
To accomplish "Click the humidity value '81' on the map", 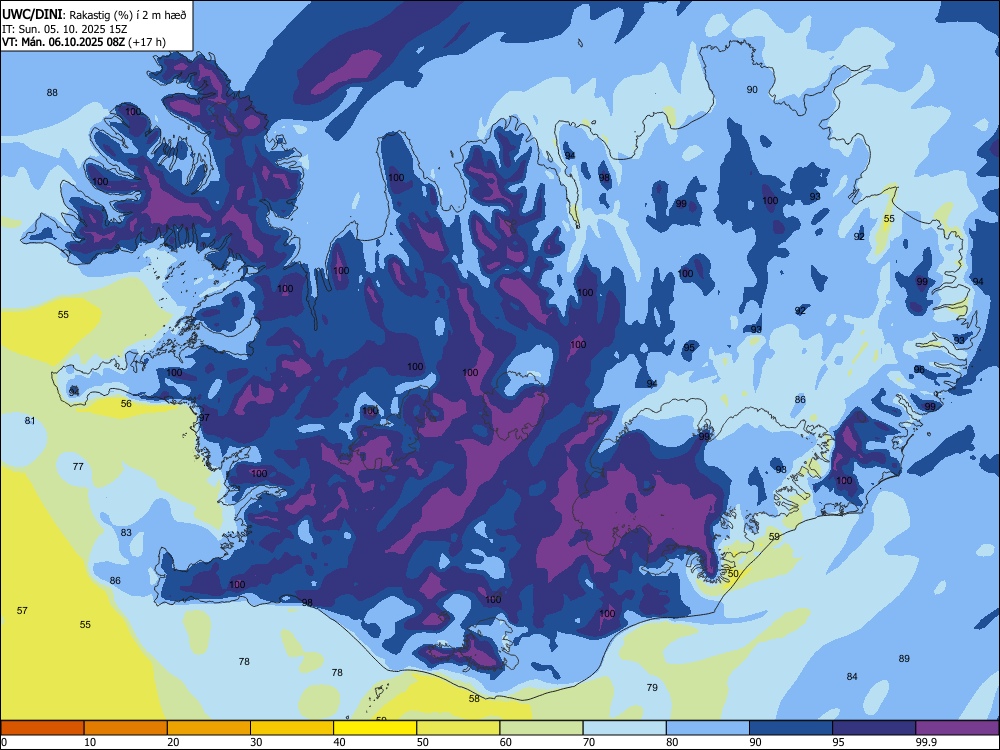I will (x=30, y=420).
